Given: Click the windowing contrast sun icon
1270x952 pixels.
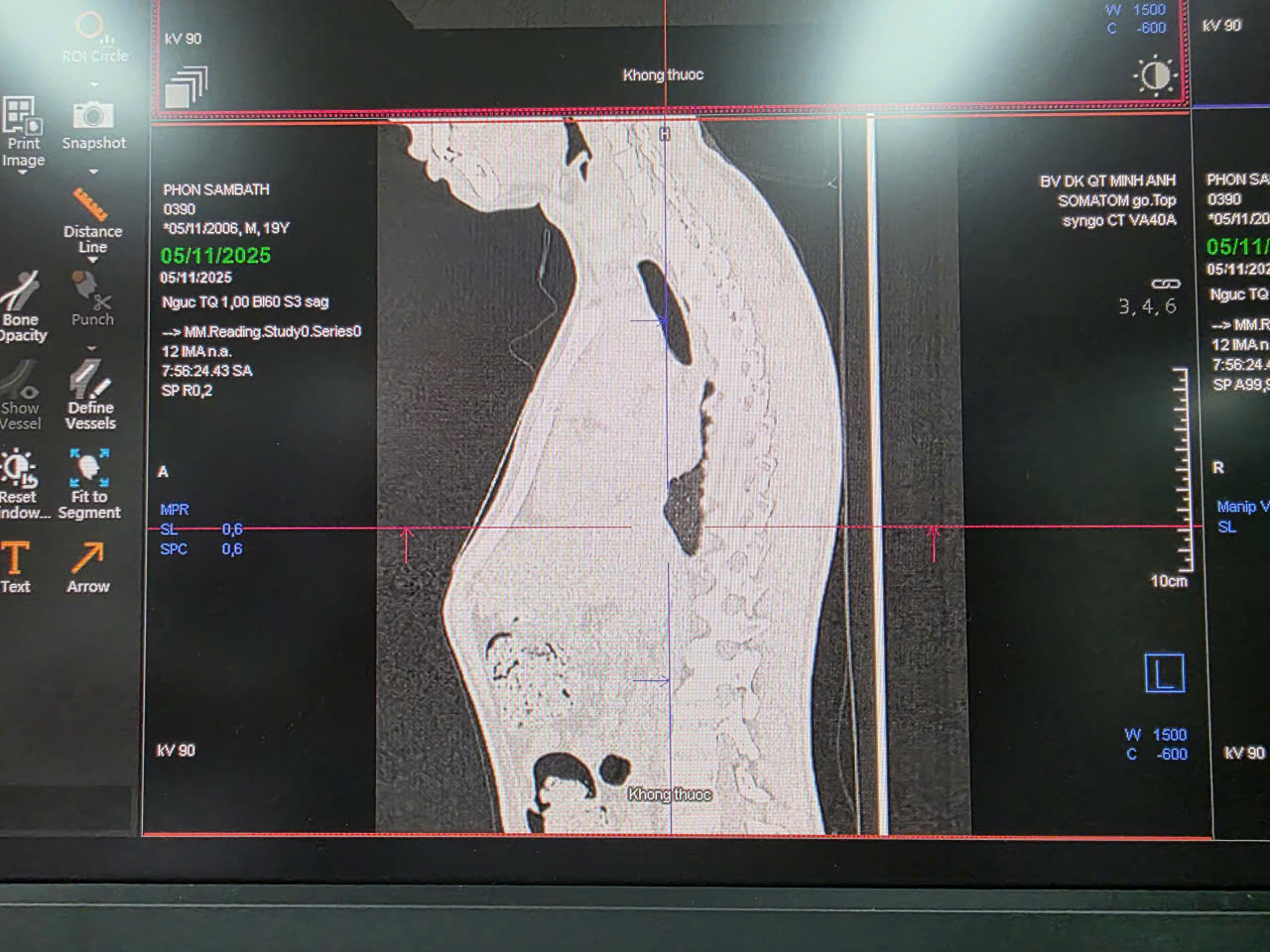Looking at the screenshot, I should pyautogui.click(x=1155, y=75).
